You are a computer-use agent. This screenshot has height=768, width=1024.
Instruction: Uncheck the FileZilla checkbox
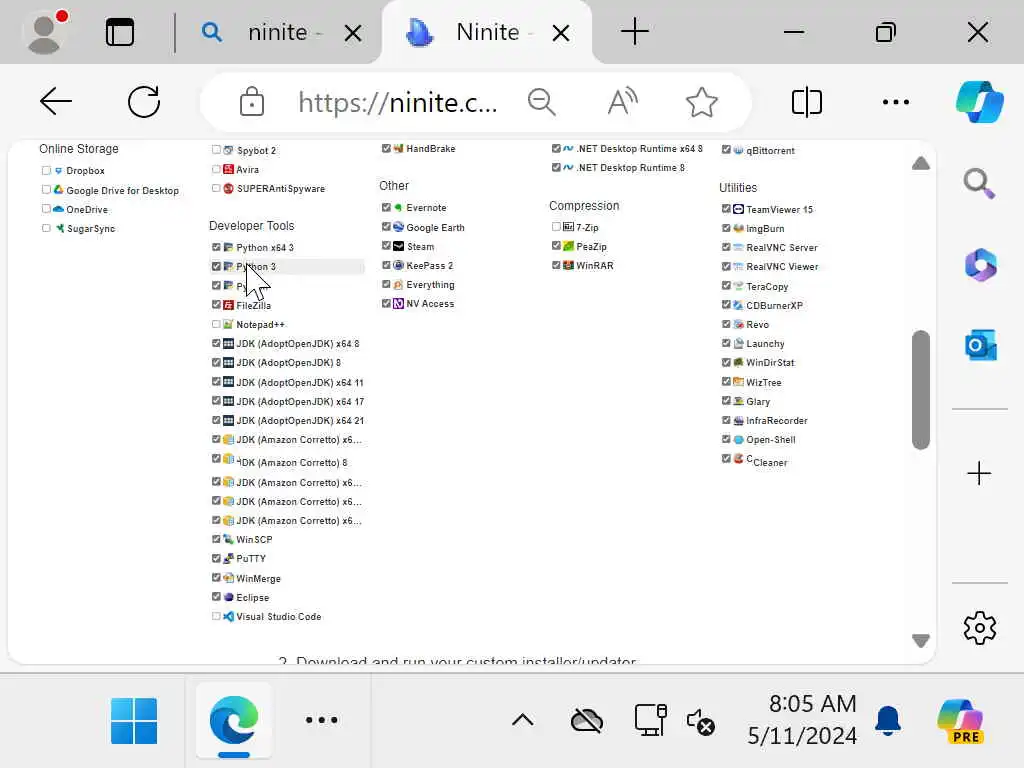[x=216, y=304]
